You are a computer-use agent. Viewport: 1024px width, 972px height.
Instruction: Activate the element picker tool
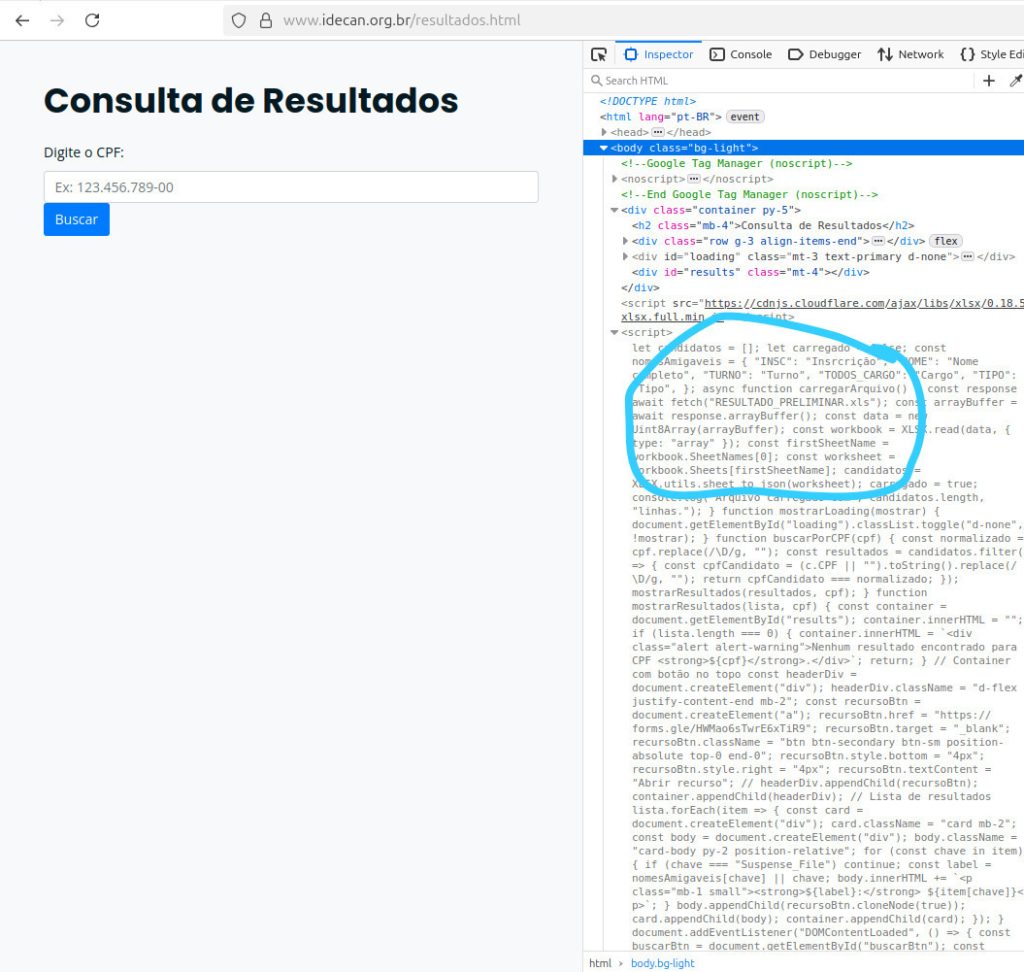(x=599, y=54)
